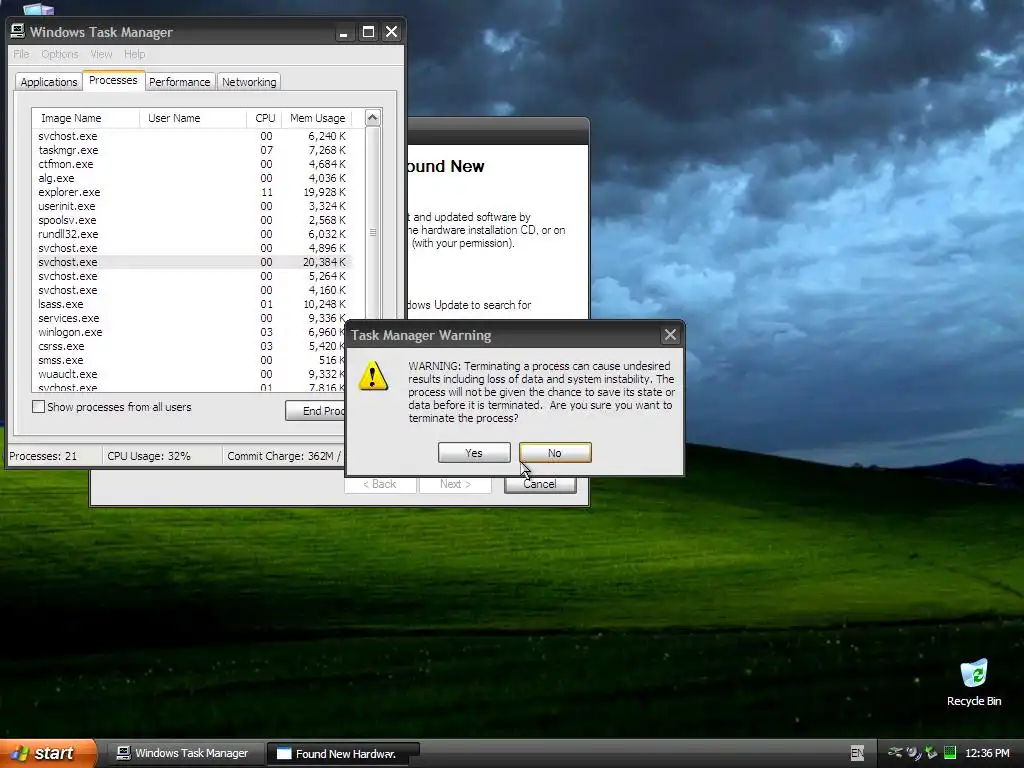Select the explorer.exe process

[191, 192]
